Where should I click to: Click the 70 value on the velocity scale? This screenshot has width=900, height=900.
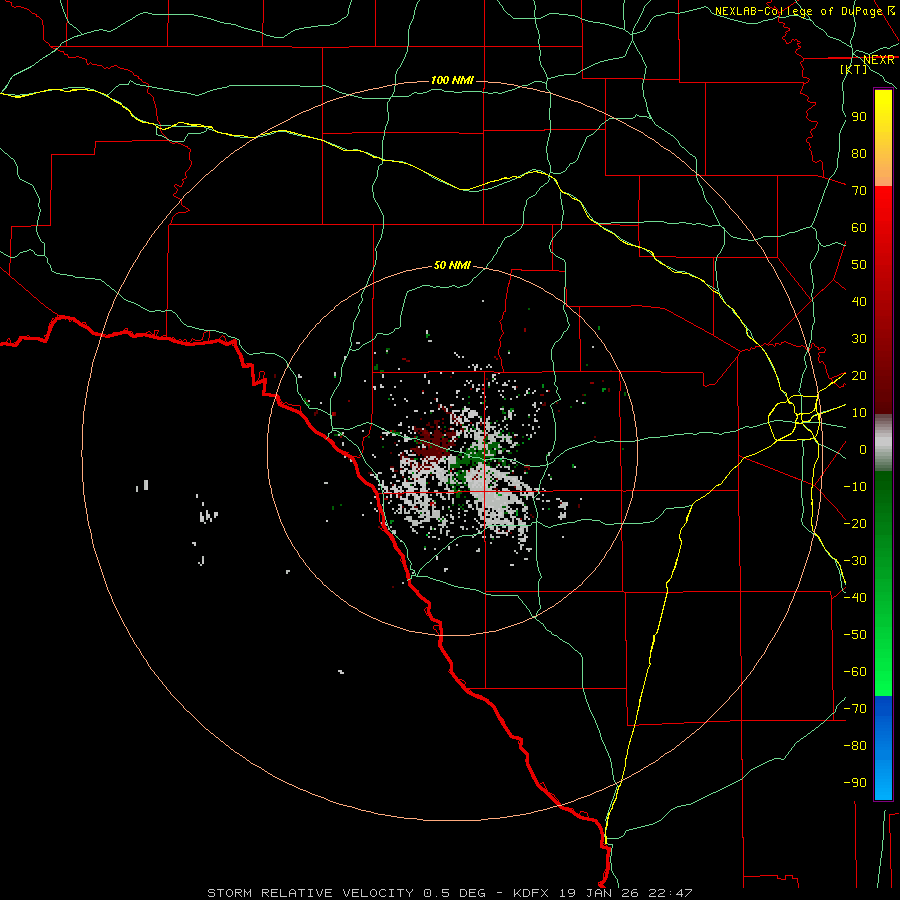[859, 191]
